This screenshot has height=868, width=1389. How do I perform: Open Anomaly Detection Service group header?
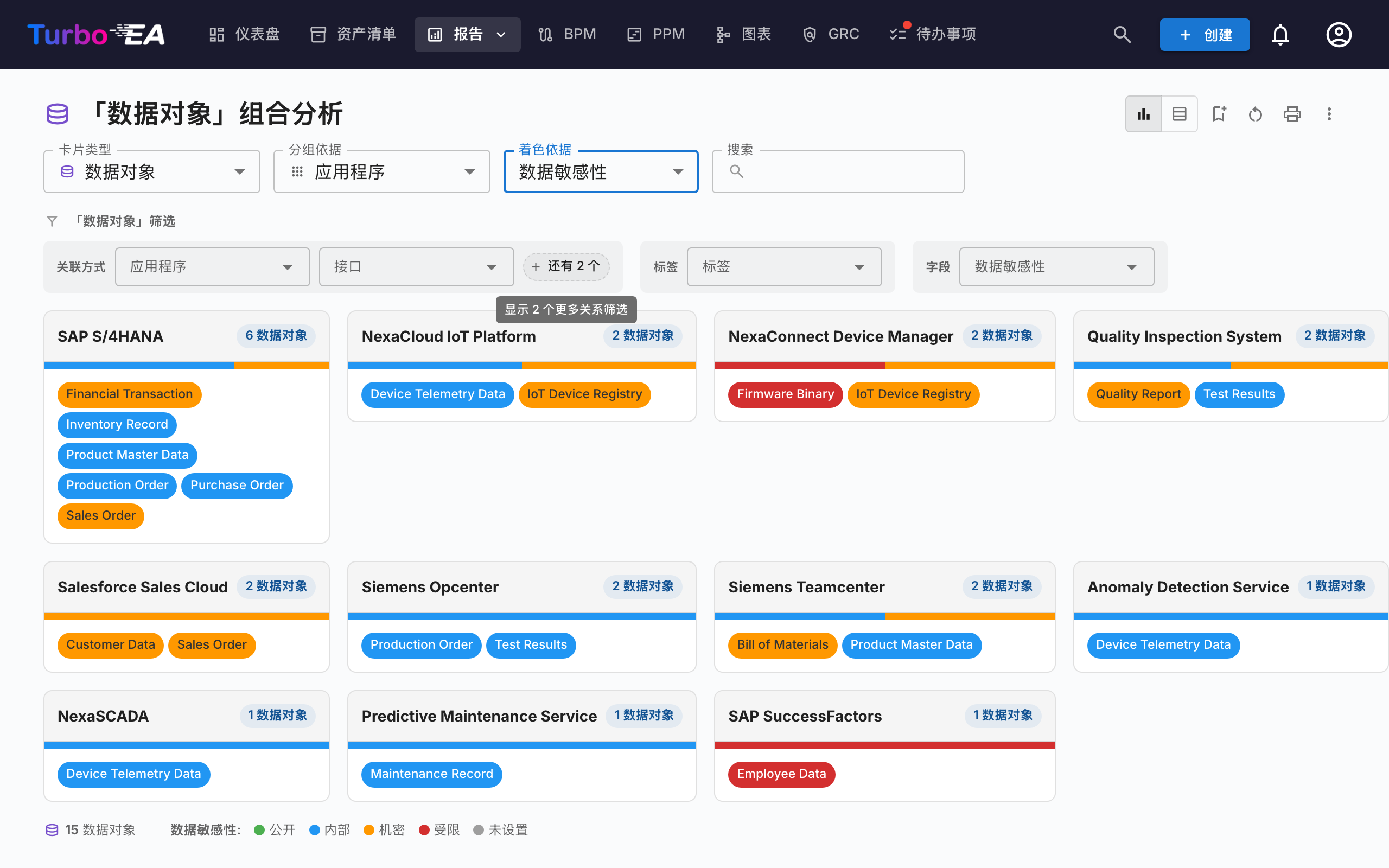(1231, 588)
